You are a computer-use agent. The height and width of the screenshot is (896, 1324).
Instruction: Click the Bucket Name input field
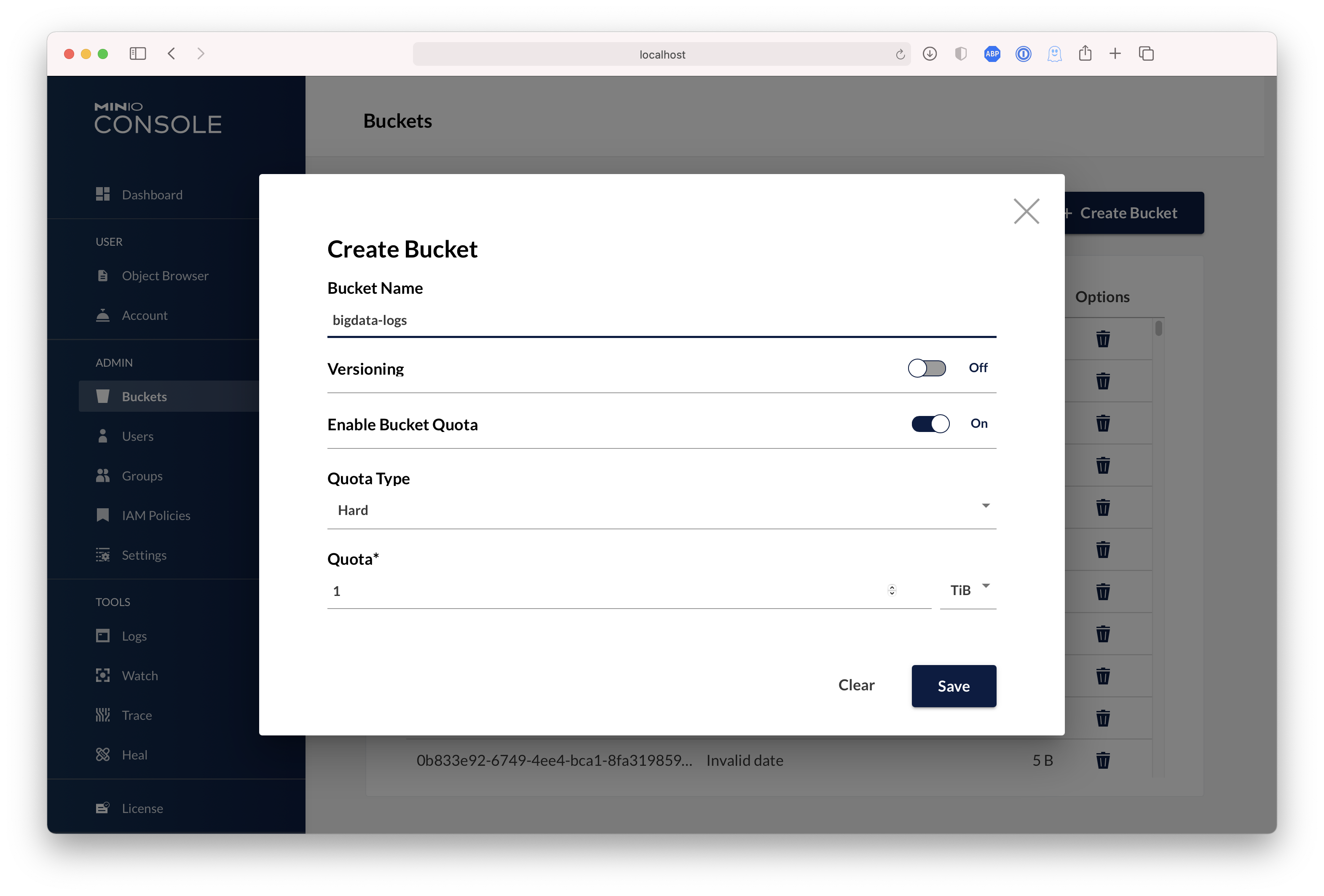point(661,319)
